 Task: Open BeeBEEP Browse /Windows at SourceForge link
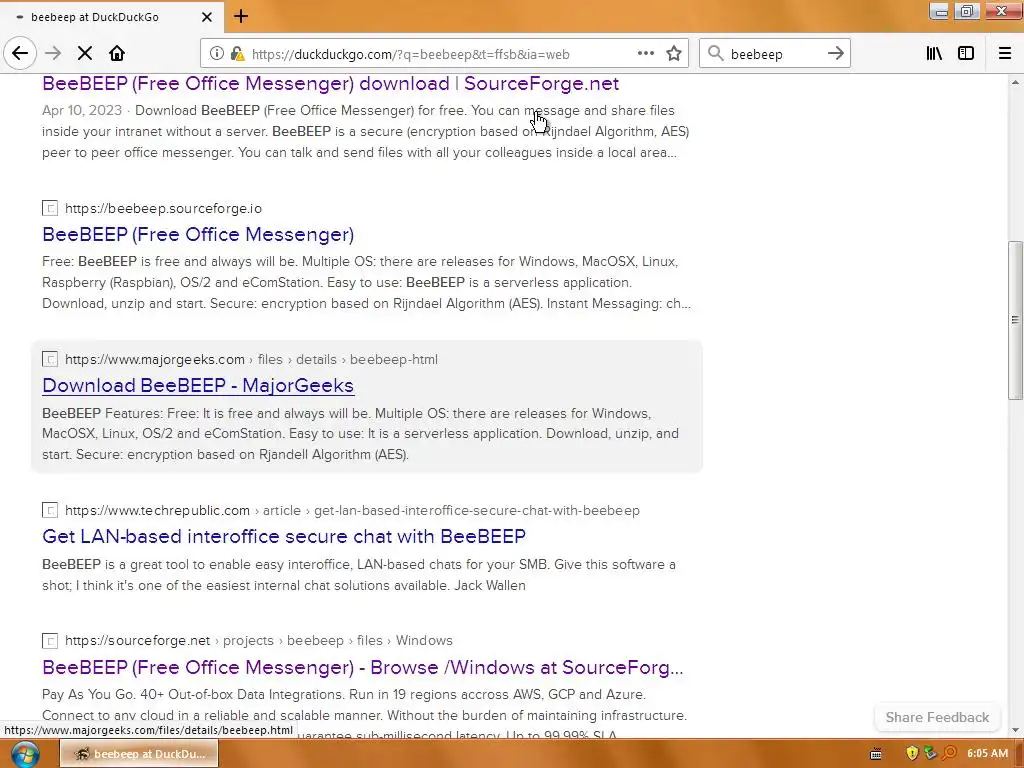click(362, 667)
